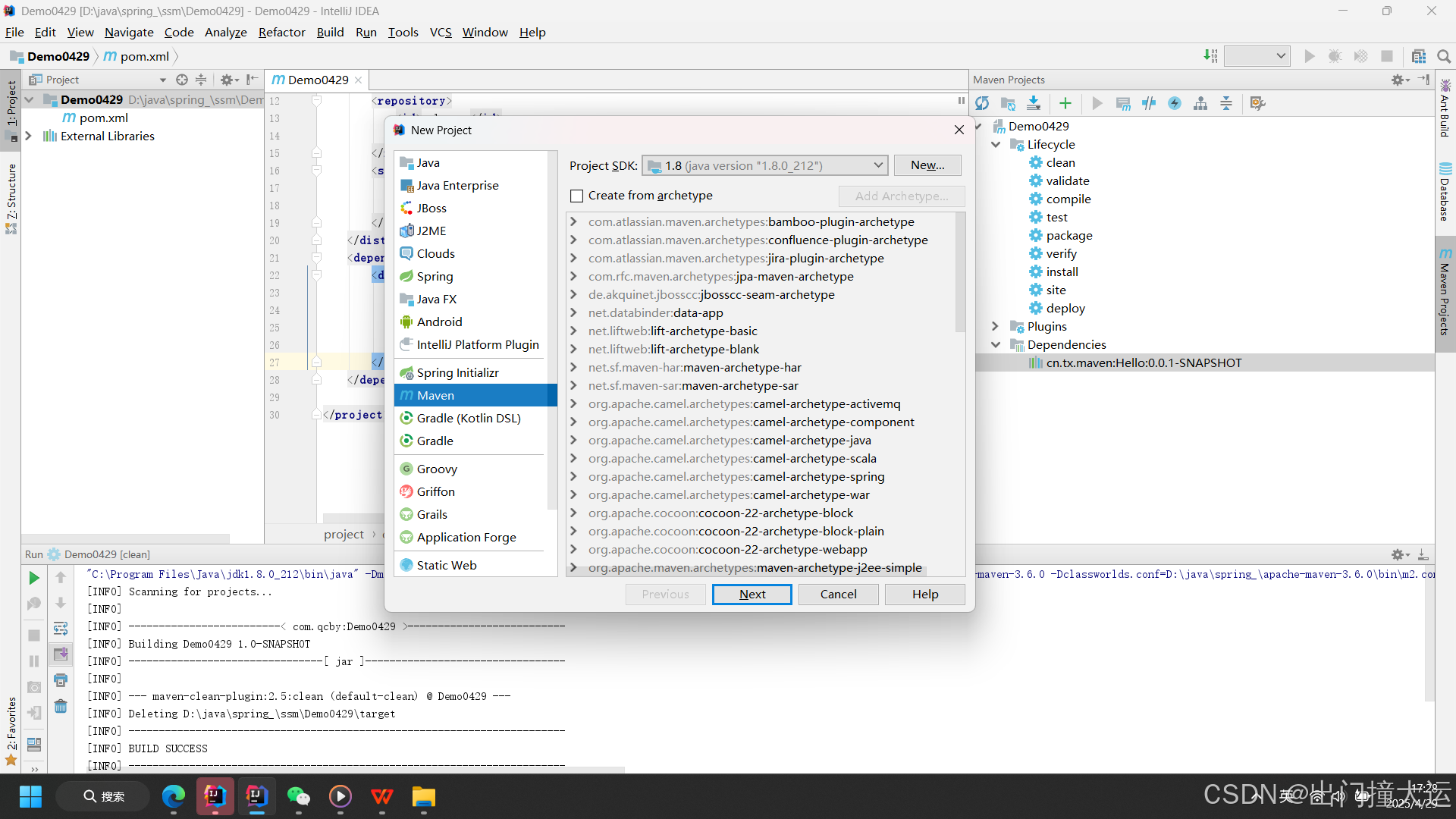Show Maven dependencies diagram icon
The width and height of the screenshot is (1456, 819).
tap(1200, 103)
